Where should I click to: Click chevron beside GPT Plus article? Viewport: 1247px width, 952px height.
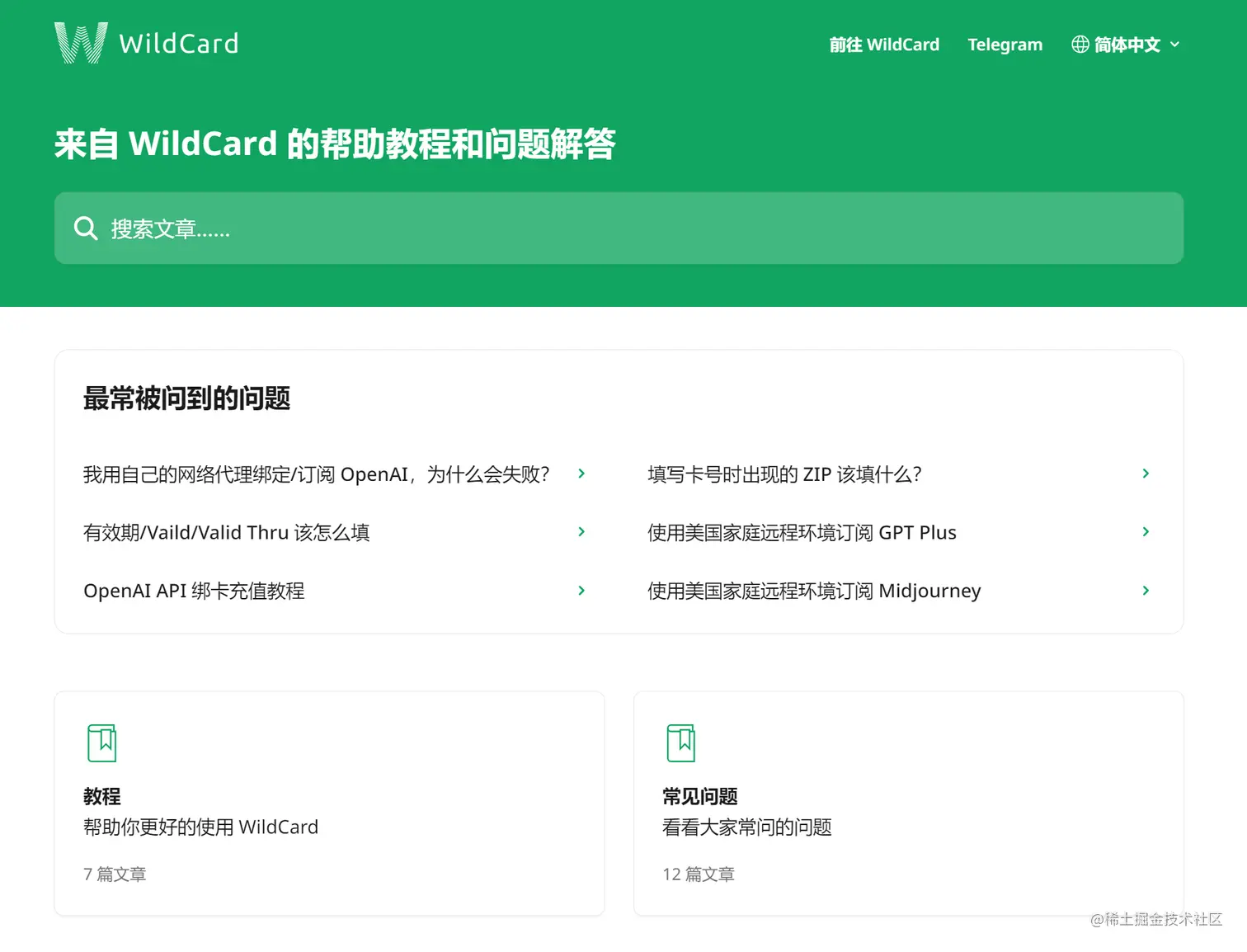point(1146,532)
